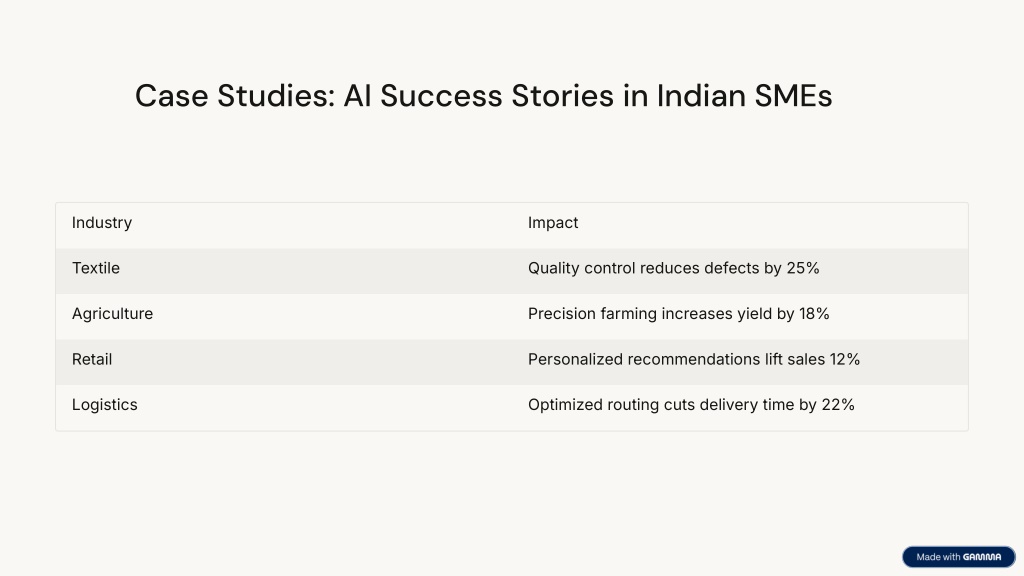
Task: Click the words Case Studies in title
Action: tap(235, 95)
